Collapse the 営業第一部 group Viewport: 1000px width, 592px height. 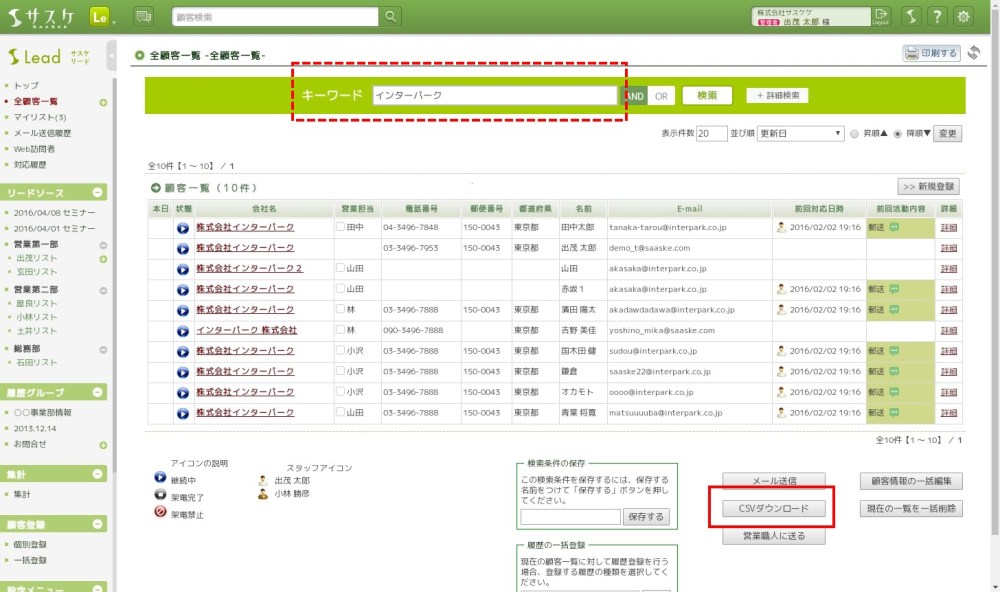103,245
